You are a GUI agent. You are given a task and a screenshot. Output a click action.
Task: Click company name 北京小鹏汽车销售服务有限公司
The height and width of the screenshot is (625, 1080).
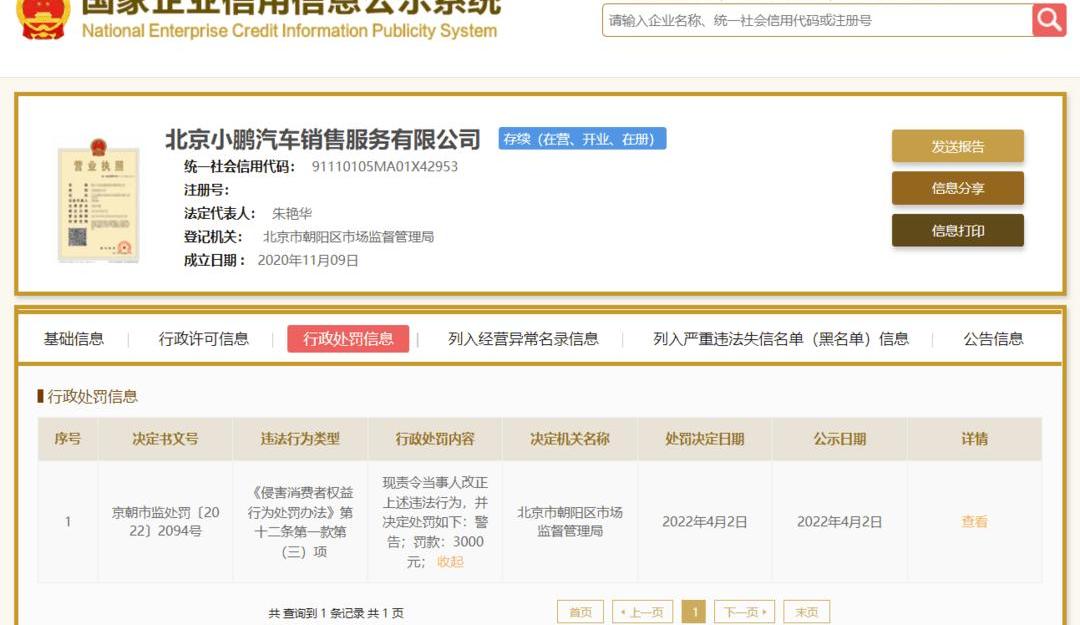coord(323,139)
